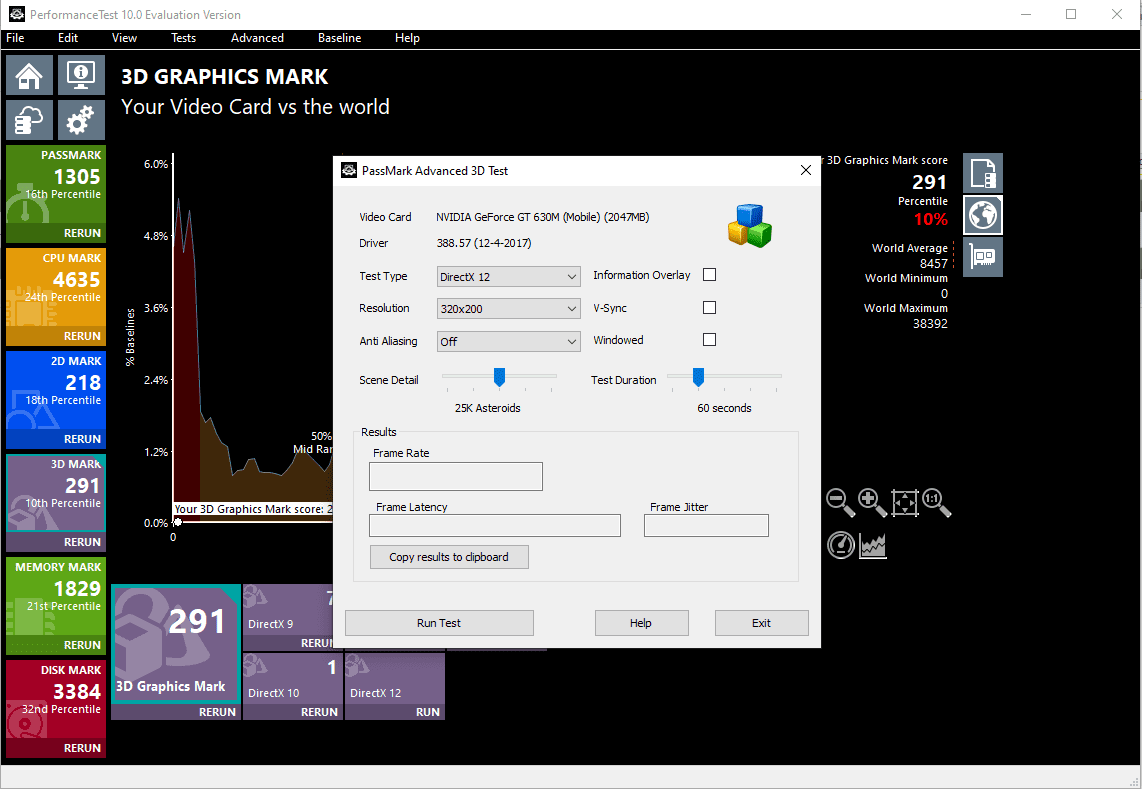The height and width of the screenshot is (789, 1142).
Task: Open the Baseline menu
Action: tap(339, 38)
